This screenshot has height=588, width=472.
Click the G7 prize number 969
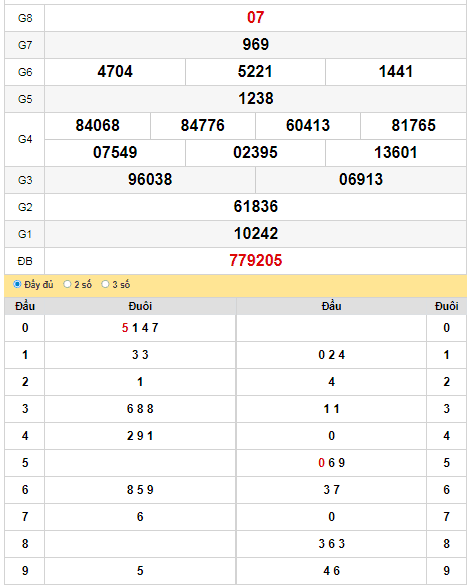point(255,45)
